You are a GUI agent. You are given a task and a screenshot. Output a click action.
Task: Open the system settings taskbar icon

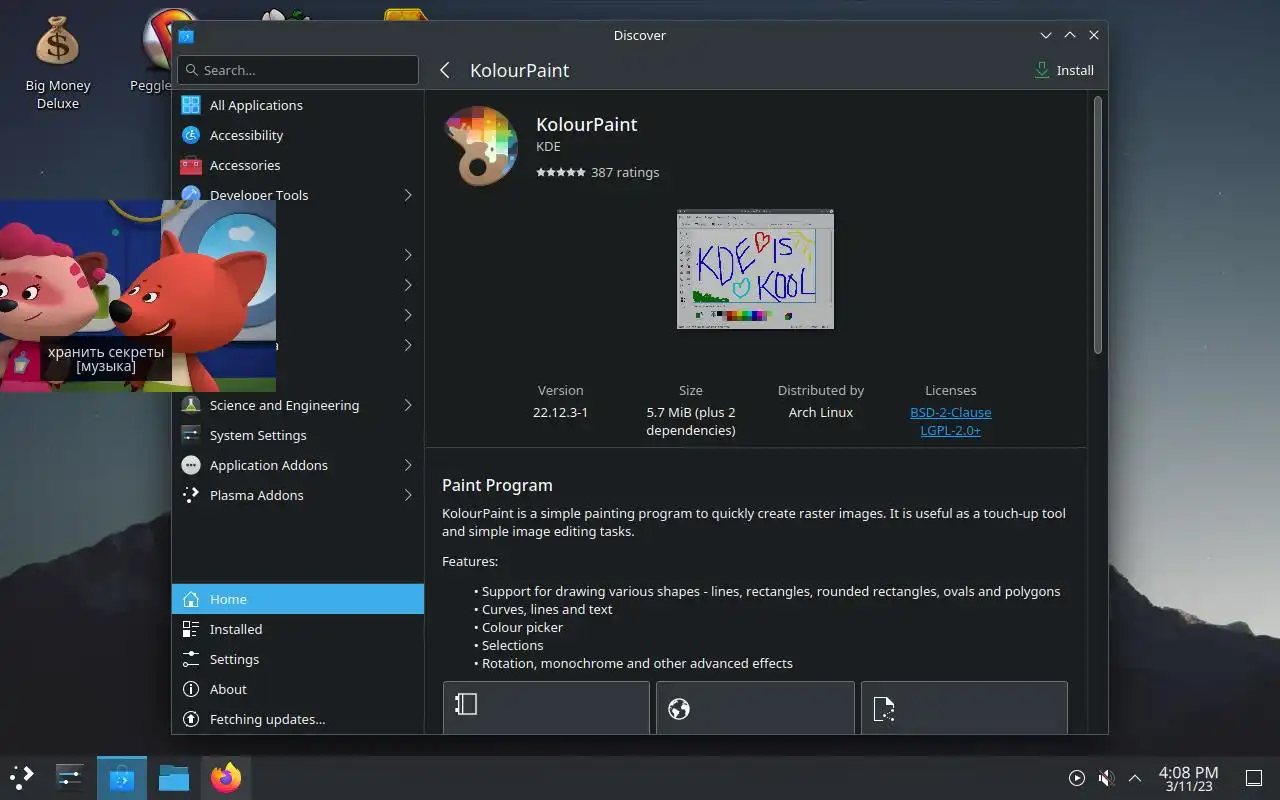point(69,777)
